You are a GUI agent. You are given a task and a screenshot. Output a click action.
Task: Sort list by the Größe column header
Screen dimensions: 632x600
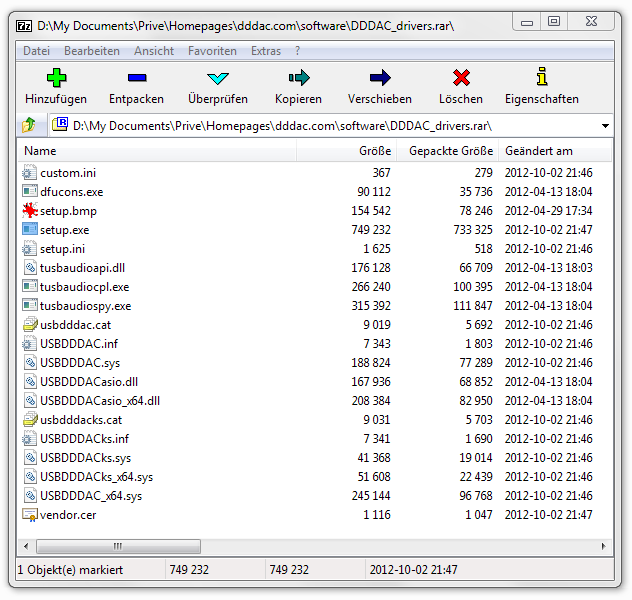tap(375, 151)
